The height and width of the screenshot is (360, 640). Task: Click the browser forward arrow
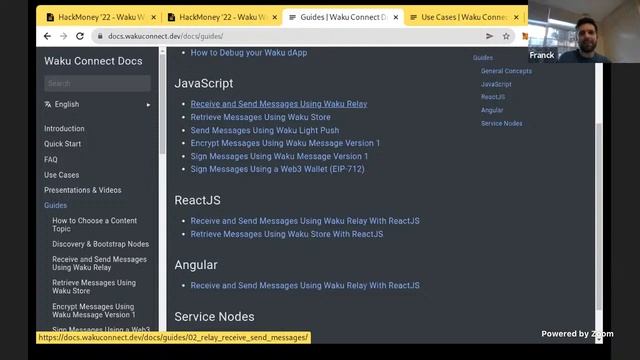(x=63, y=36)
